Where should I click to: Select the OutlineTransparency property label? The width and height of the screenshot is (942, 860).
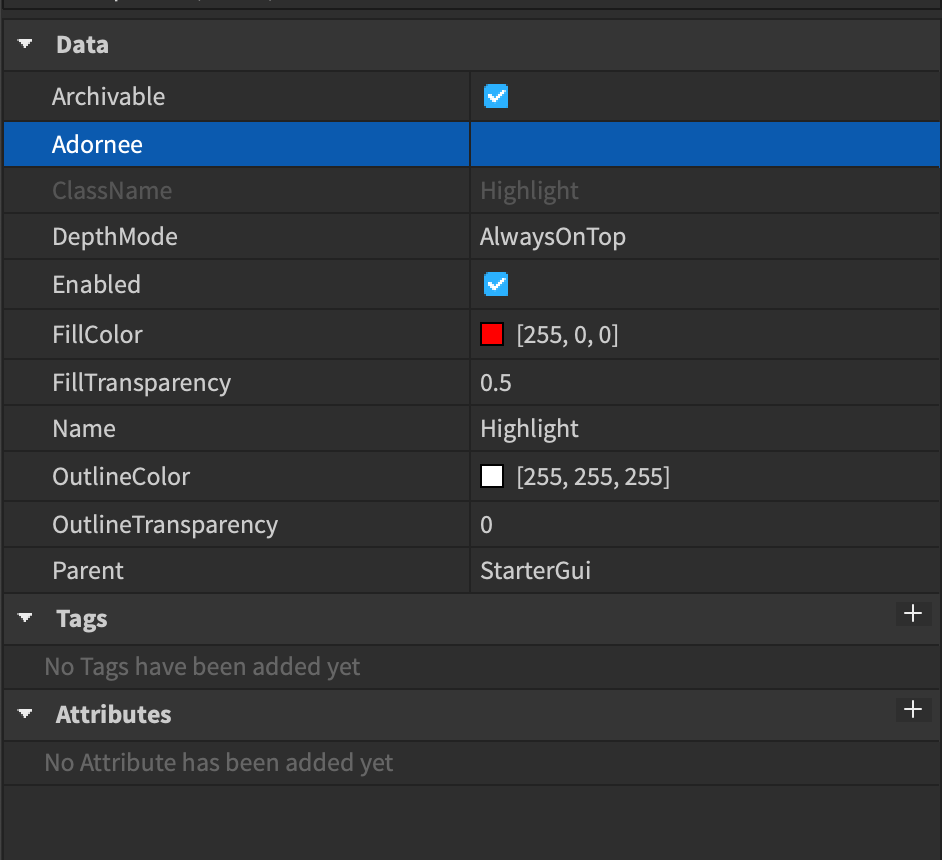[165, 525]
